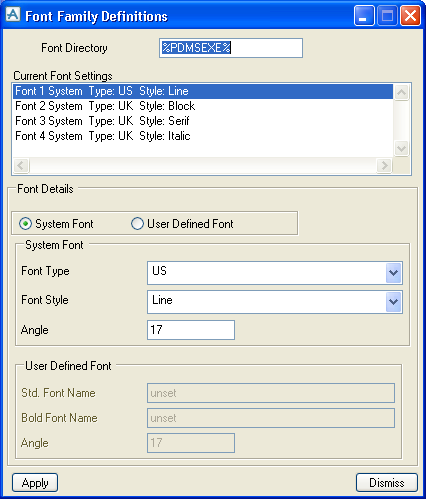Select the System Font radio button
This screenshot has width=426, height=499.
click(x=26, y=224)
